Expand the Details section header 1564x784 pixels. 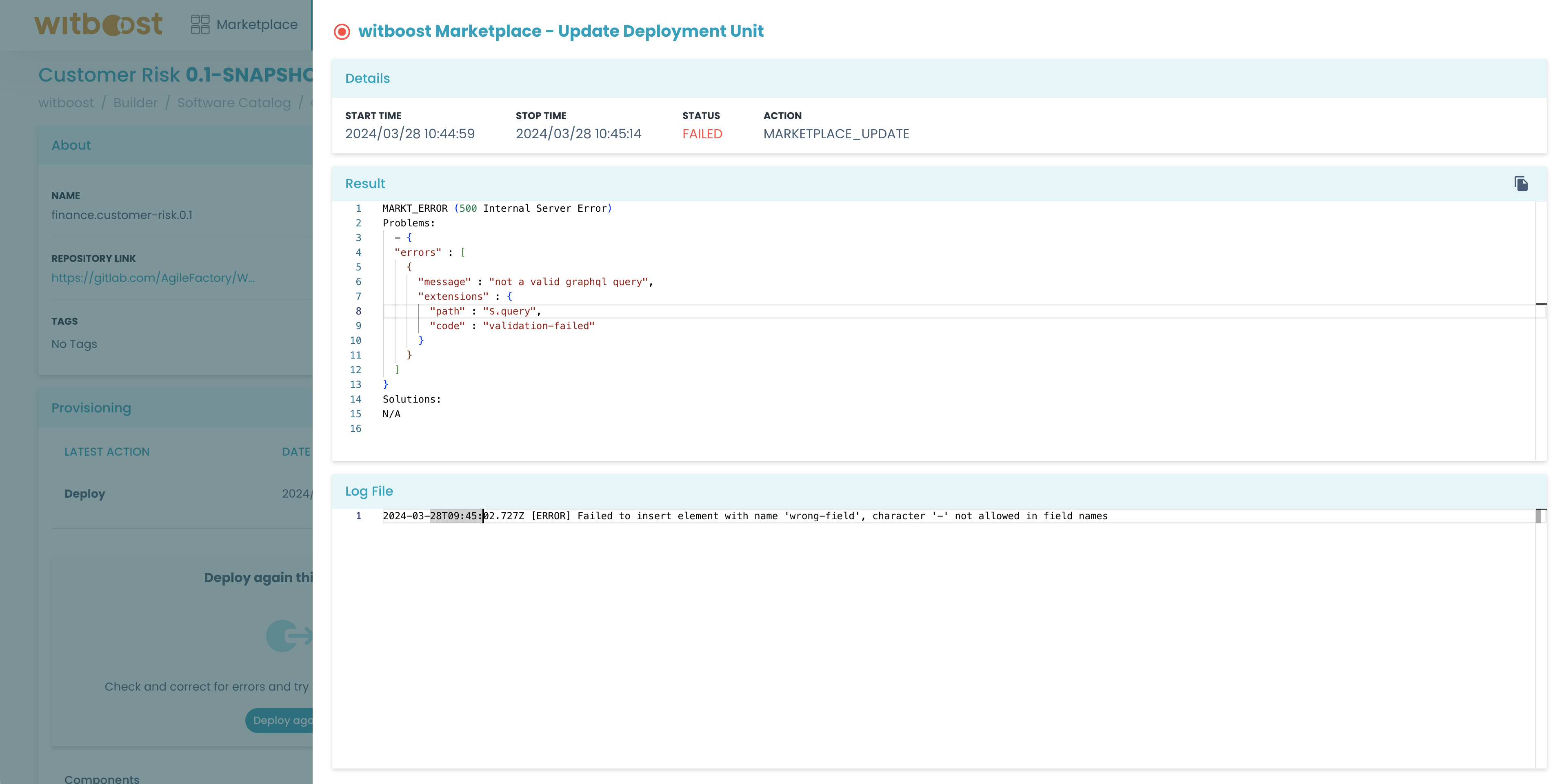[x=367, y=78]
